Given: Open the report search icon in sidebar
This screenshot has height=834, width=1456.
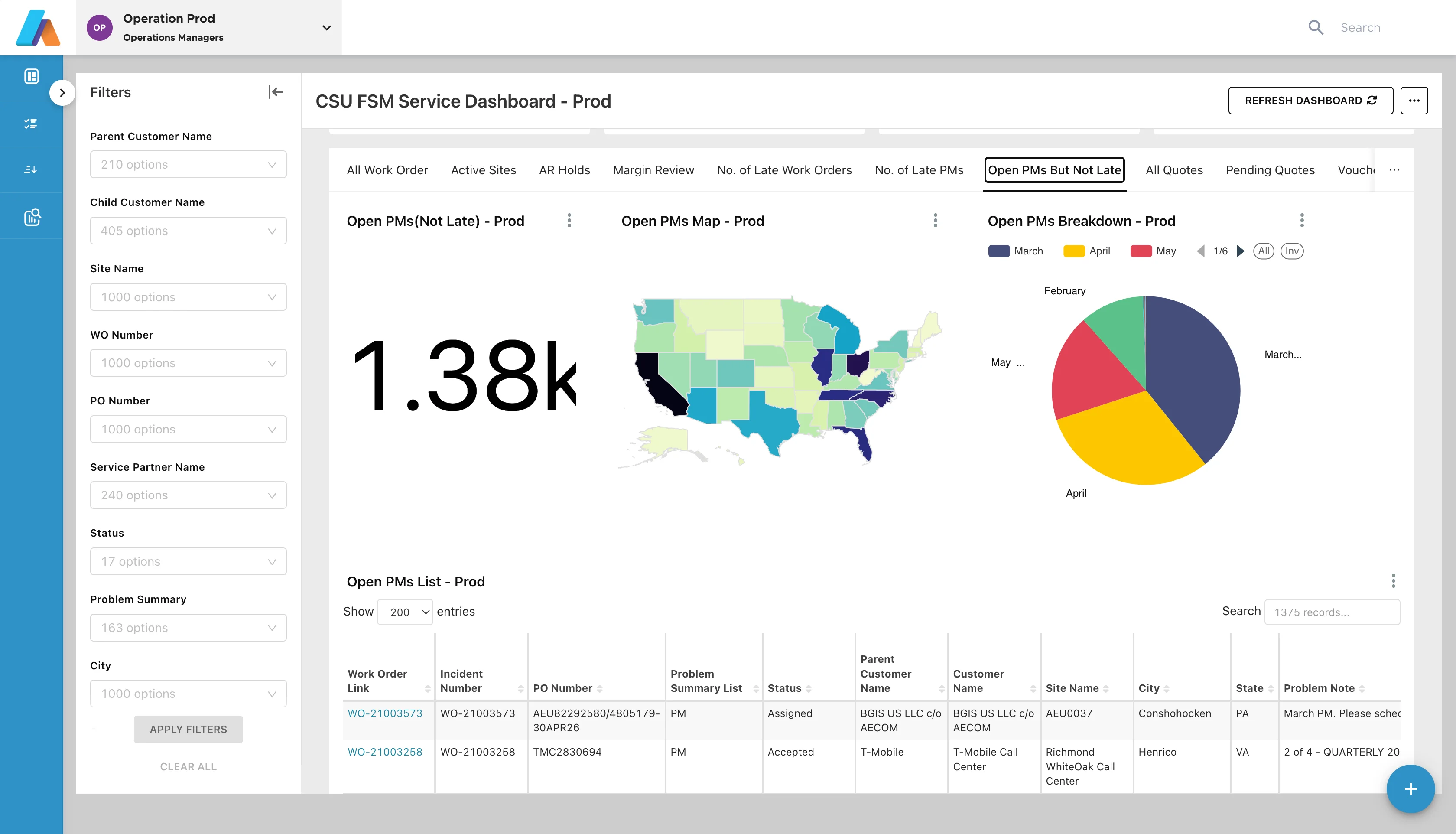Looking at the screenshot, I should pyautogui.click(x=32, y=217).
